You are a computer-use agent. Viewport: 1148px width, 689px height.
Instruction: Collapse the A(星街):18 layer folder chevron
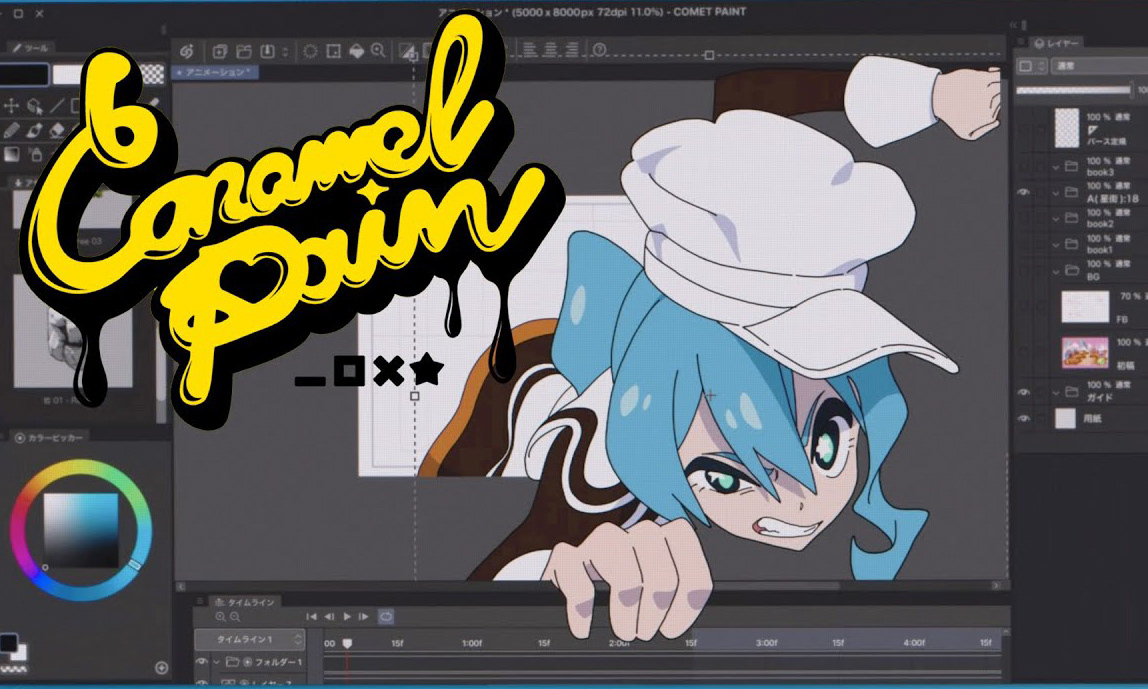(1056, 192)
